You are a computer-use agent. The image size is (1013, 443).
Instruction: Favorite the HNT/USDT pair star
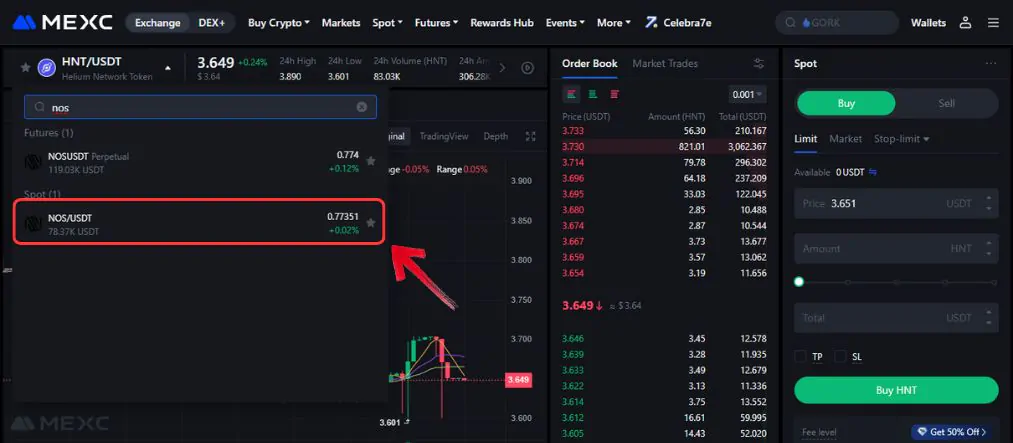click(25, 67)
